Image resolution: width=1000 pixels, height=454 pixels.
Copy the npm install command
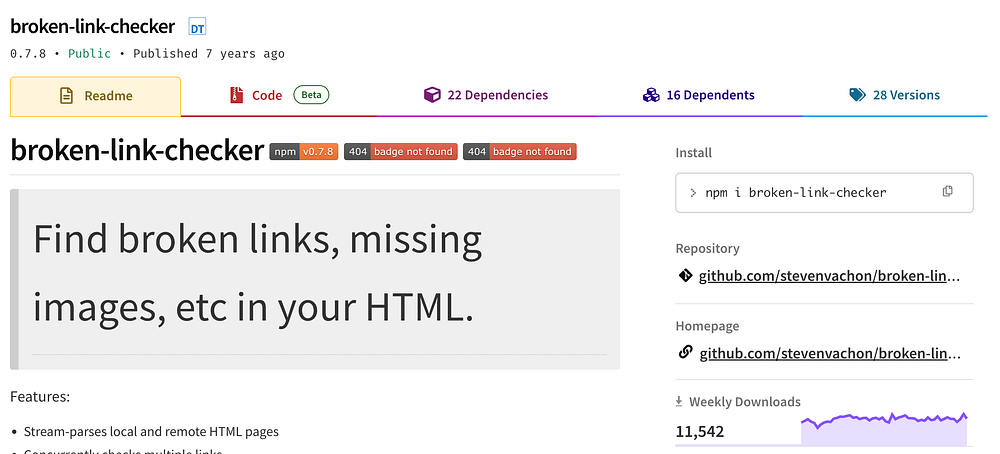coord(948,191)
